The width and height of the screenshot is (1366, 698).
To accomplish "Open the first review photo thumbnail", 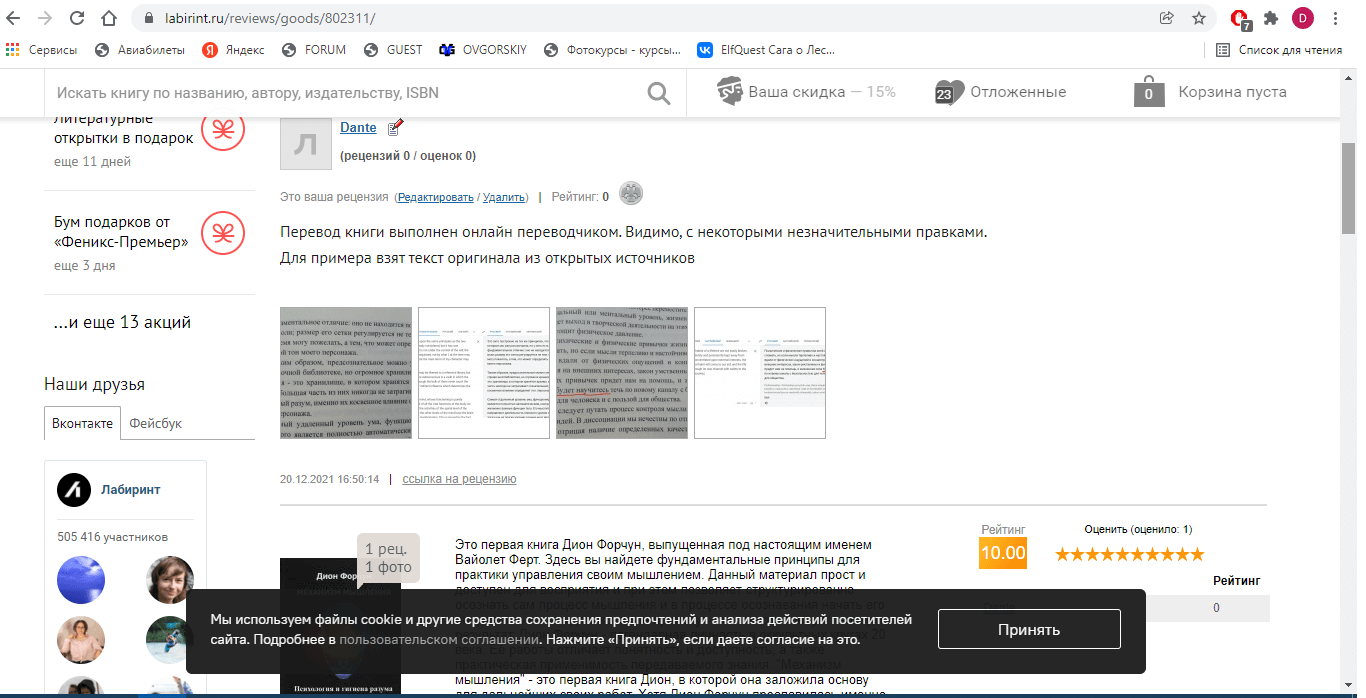I will pyautogui.click(x=346, y=373).
